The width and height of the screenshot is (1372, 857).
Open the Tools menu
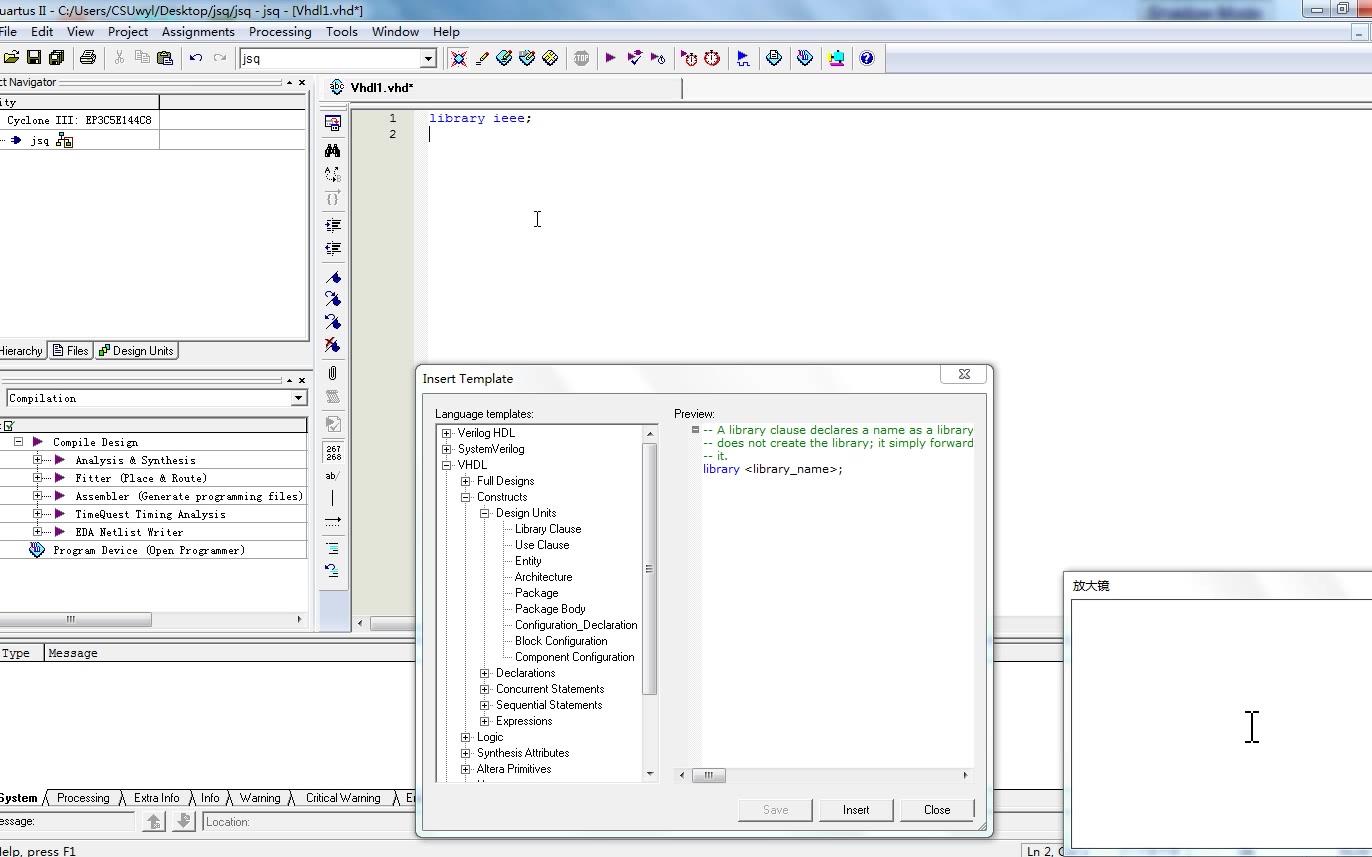click(341, 31)
